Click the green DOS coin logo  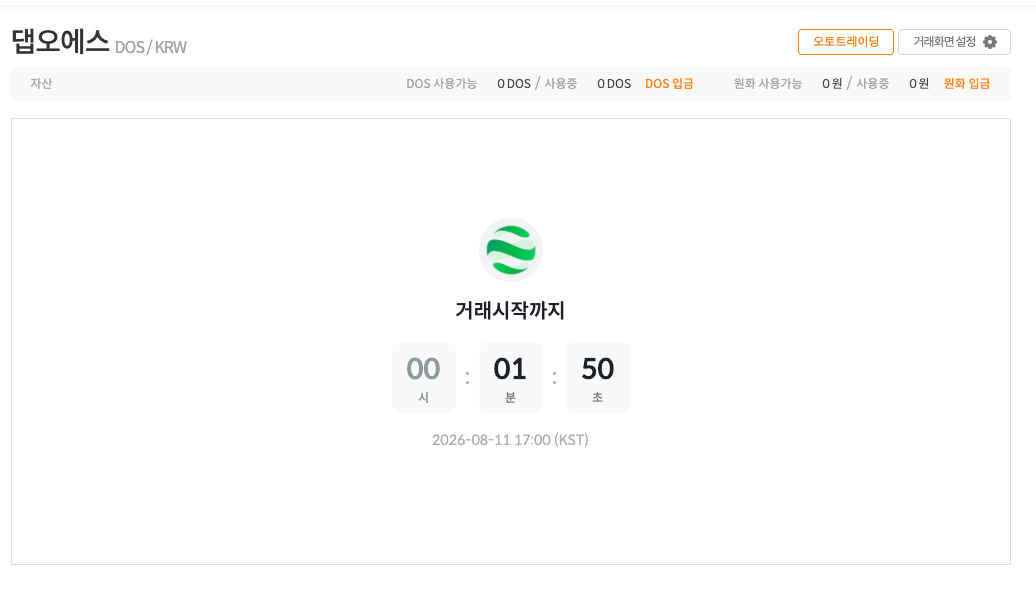tap(511, 250)
